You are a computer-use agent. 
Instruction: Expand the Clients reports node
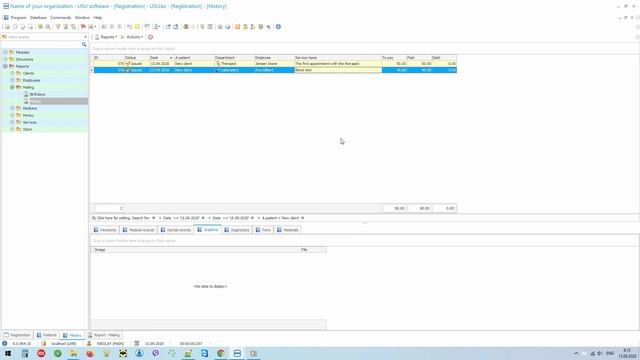pos(12,73)
